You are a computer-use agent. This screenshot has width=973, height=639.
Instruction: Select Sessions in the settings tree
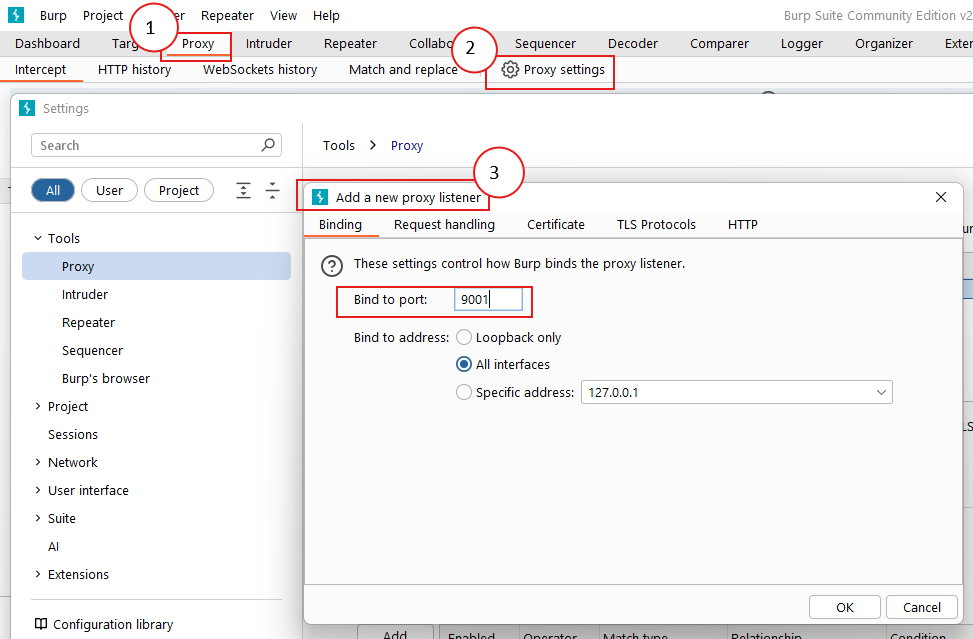(73, 434)
